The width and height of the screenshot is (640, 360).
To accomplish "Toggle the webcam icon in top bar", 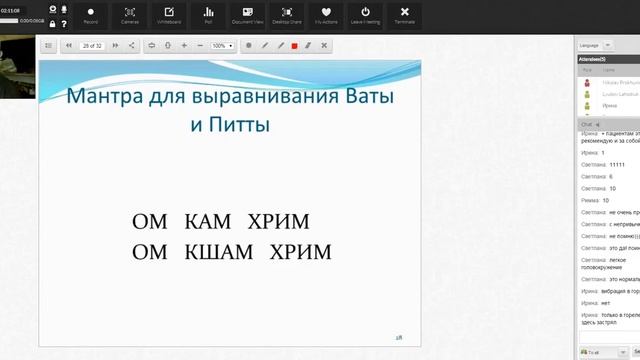I will 53,9.
